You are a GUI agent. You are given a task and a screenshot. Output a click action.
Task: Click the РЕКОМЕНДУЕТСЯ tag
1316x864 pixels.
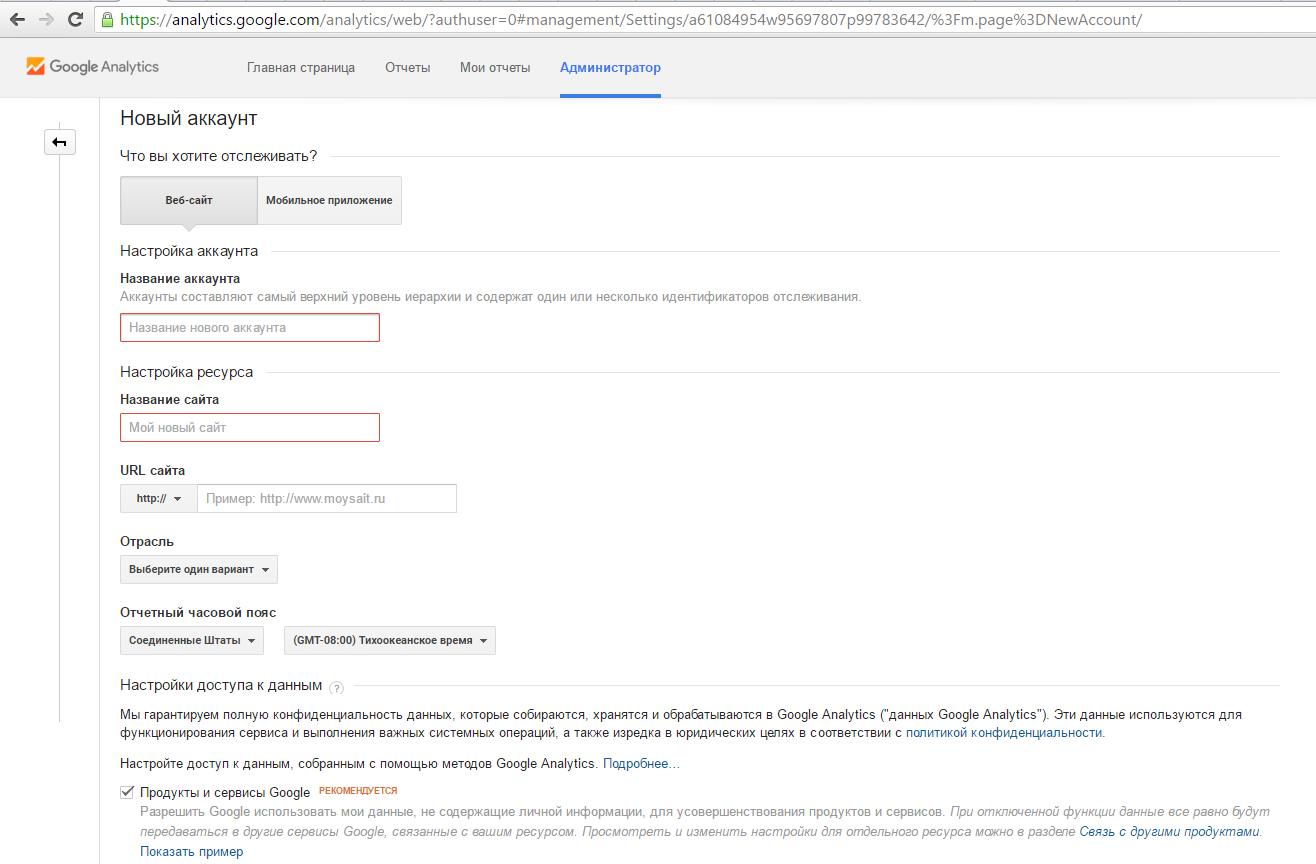[358, 791]
